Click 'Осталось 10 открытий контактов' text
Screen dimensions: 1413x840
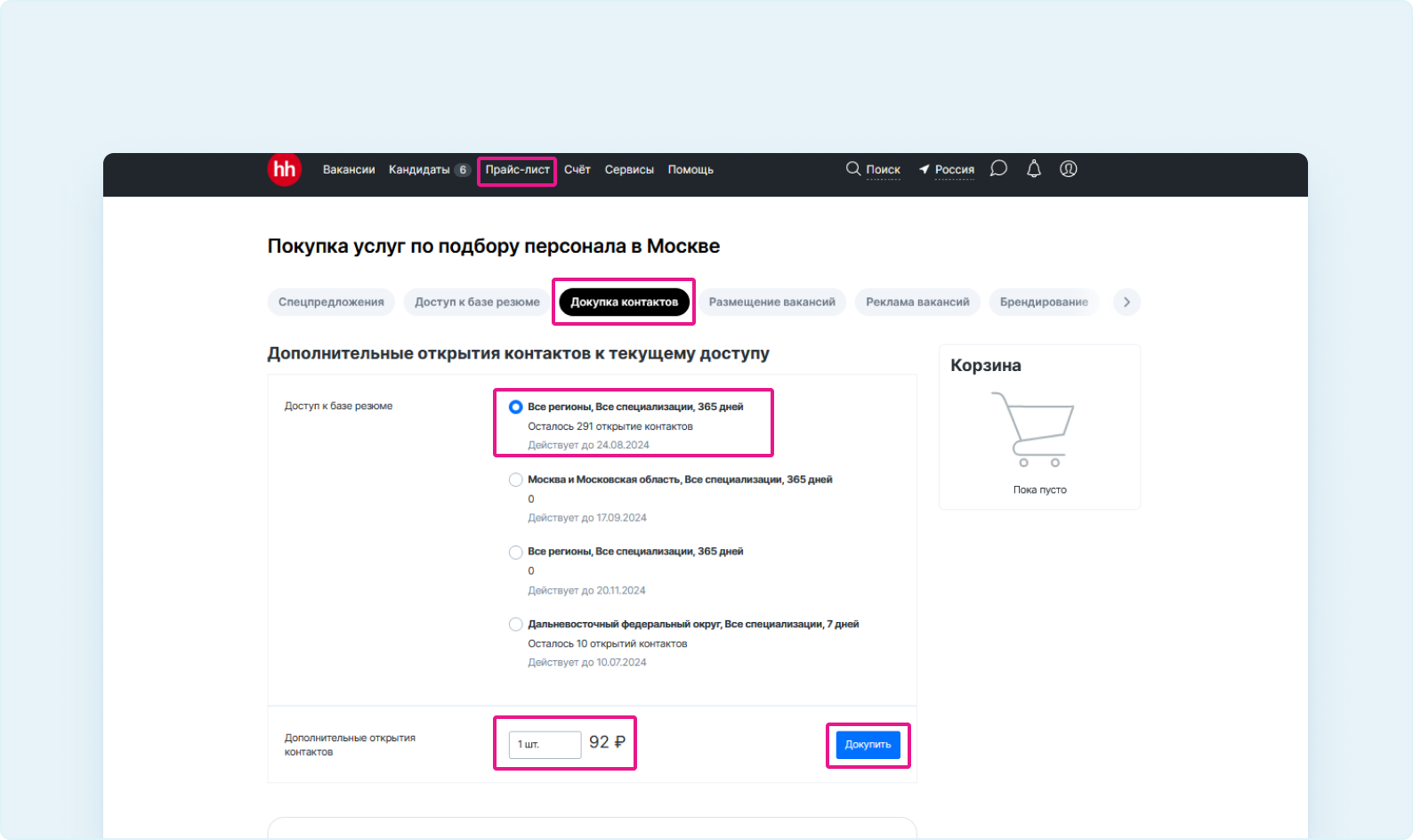[607, 643]
